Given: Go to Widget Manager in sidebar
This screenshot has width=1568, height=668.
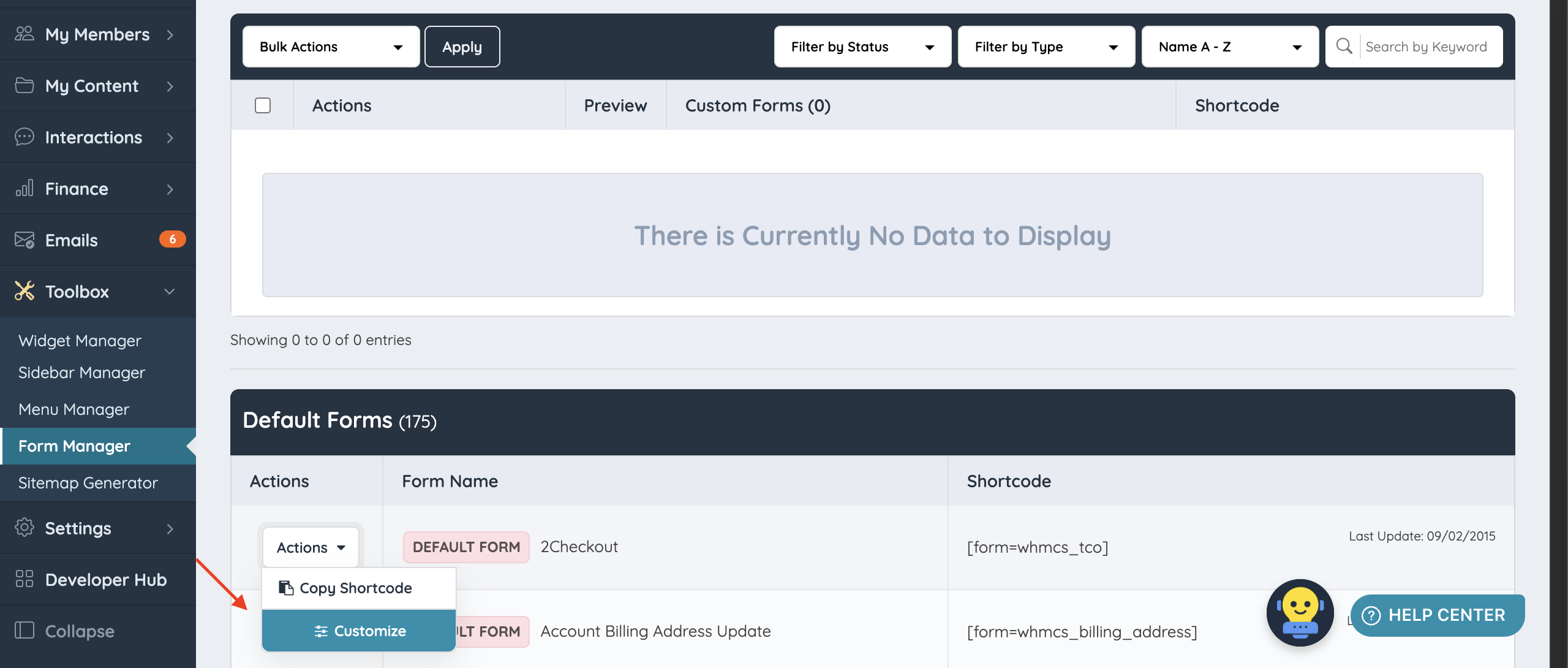Looking at the screenshot, I should [x=80, y=341].
